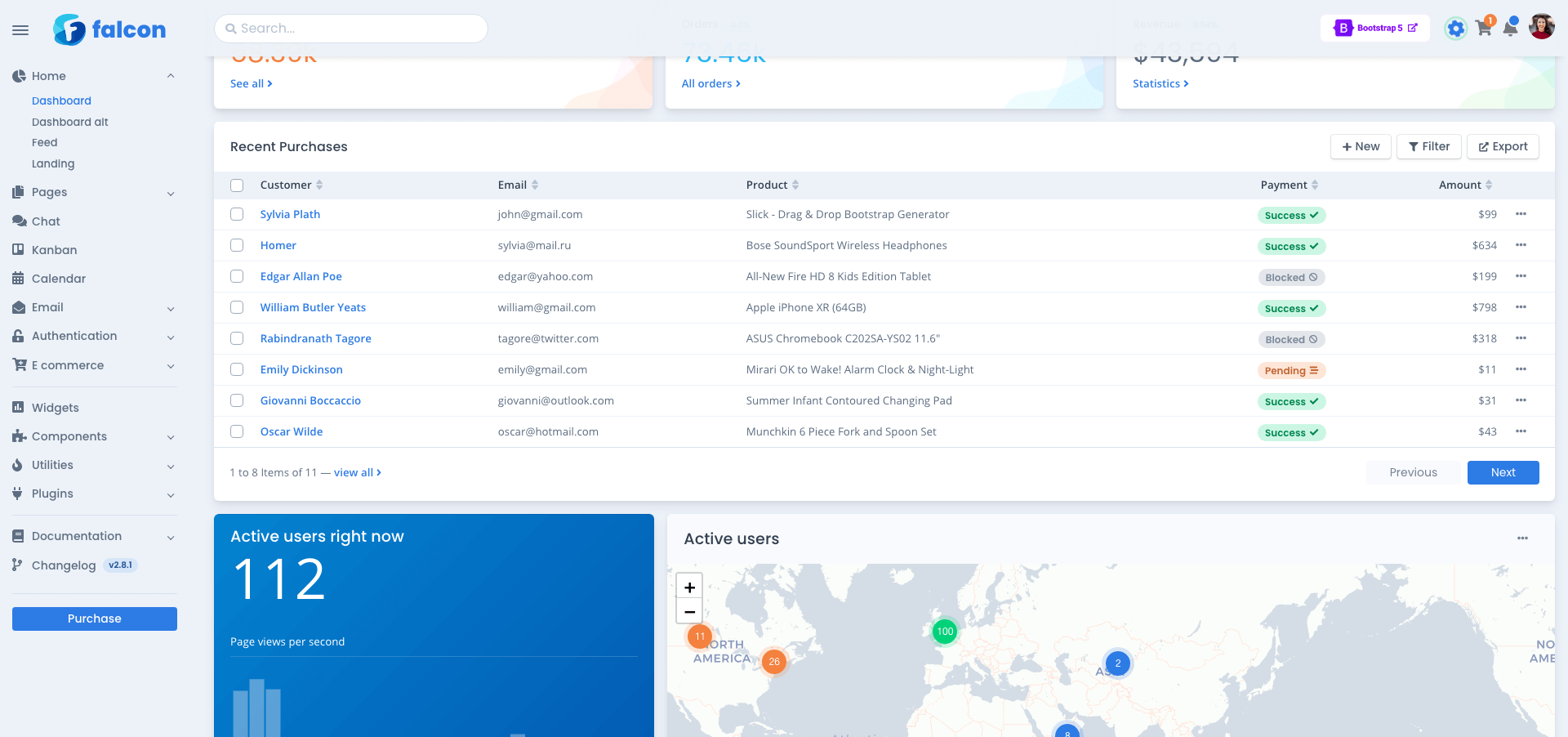This screenshot has height=737, width=1568.
Task: Tick the Oscar Wilde row checkbox
Action: pyautogui.click(x=237, y=432)
